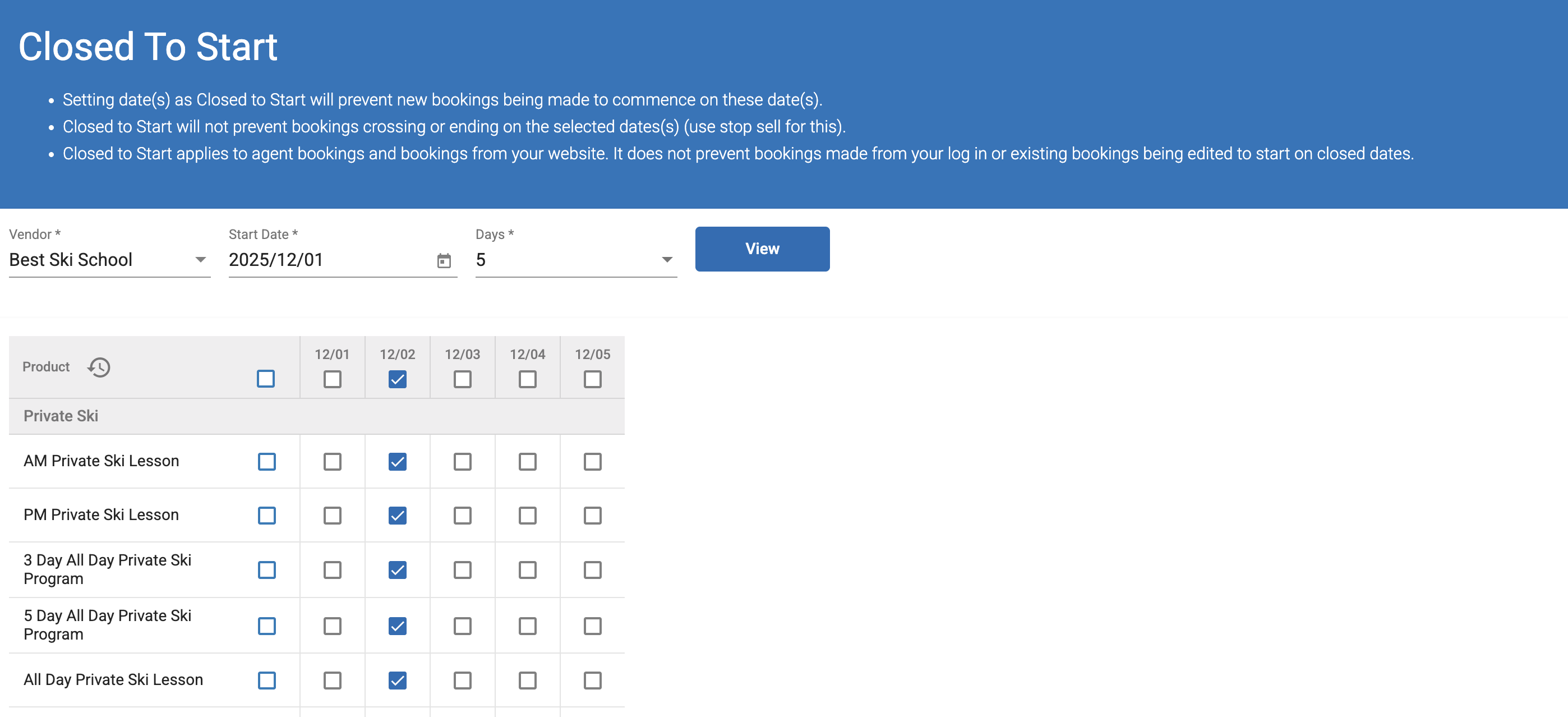Uncheck 12/02 for PM Private Ski Lesson
This screenshot has width=1568, height=717.
coord(397,516)
